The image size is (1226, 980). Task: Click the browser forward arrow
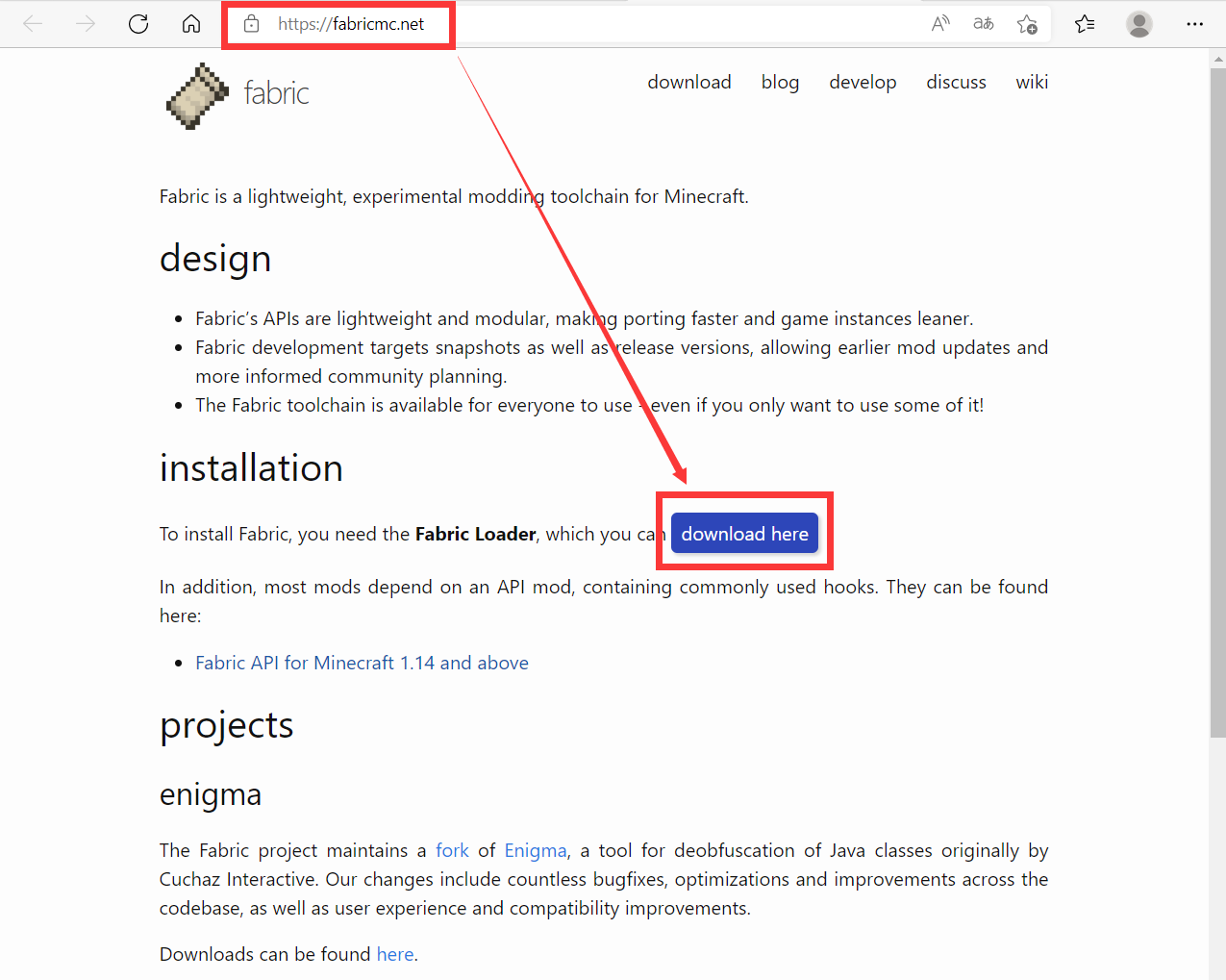[x=86, y=24]
